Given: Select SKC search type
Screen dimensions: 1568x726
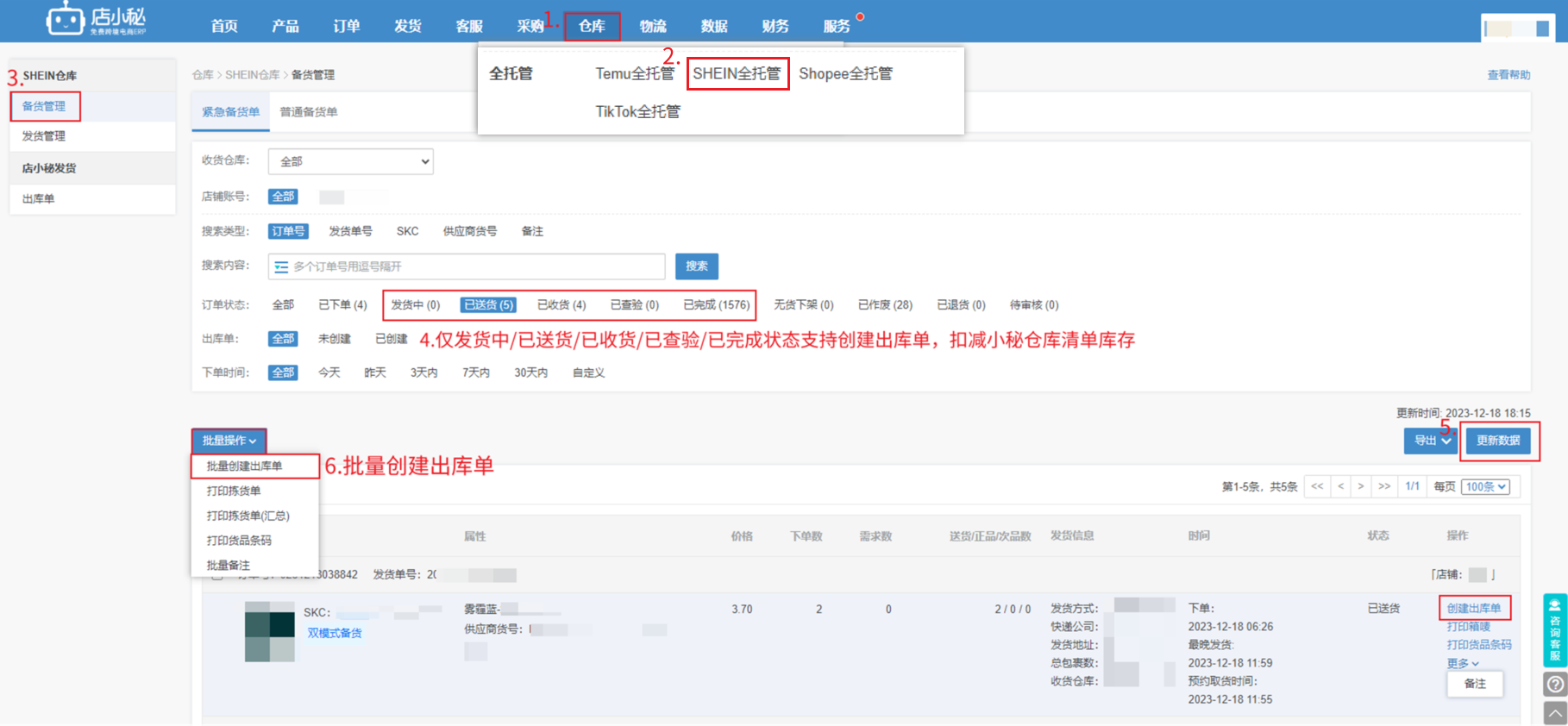Looking at the screenshot, I should tap(407, 231).
